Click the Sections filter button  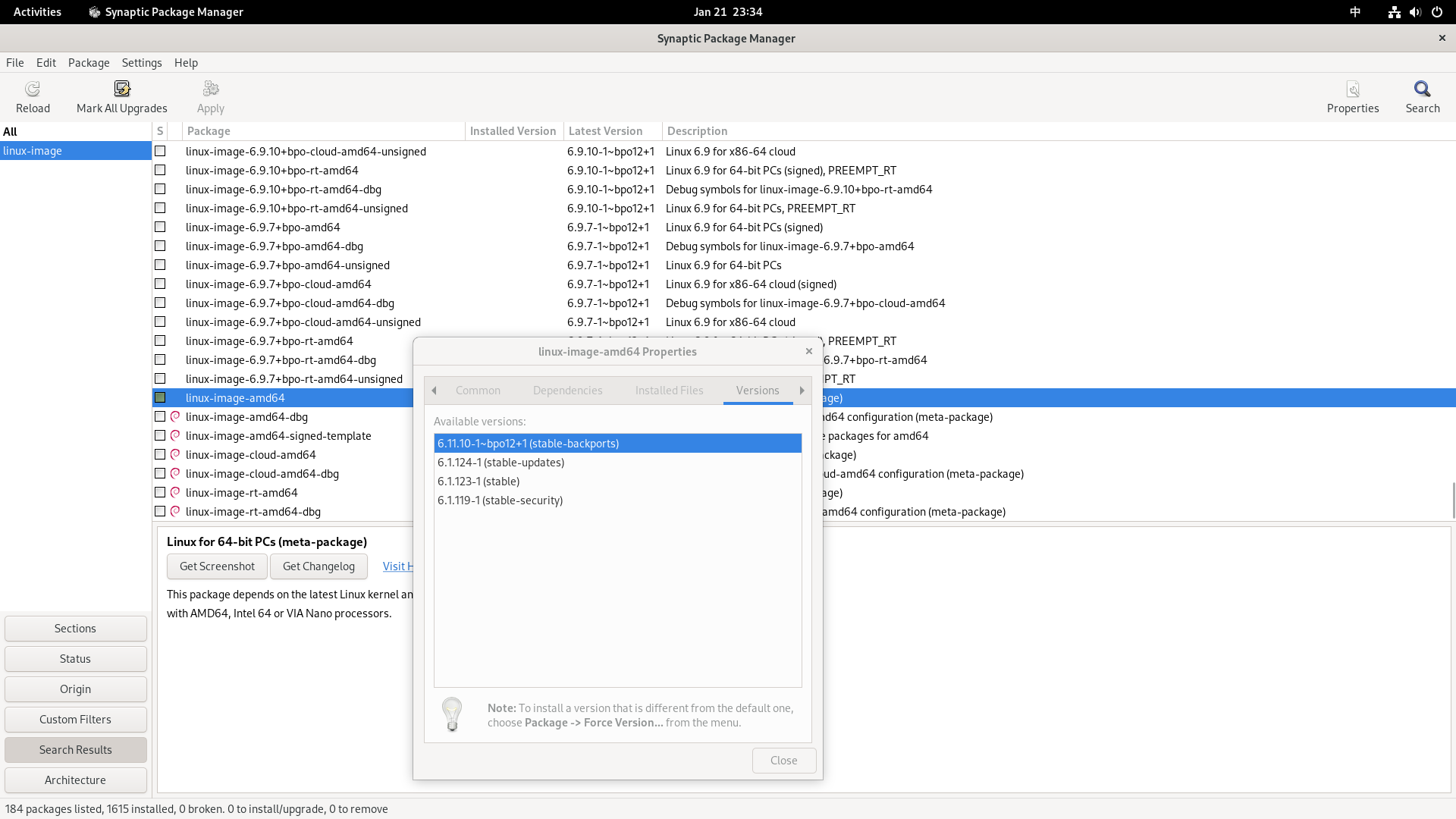(75, 629)
